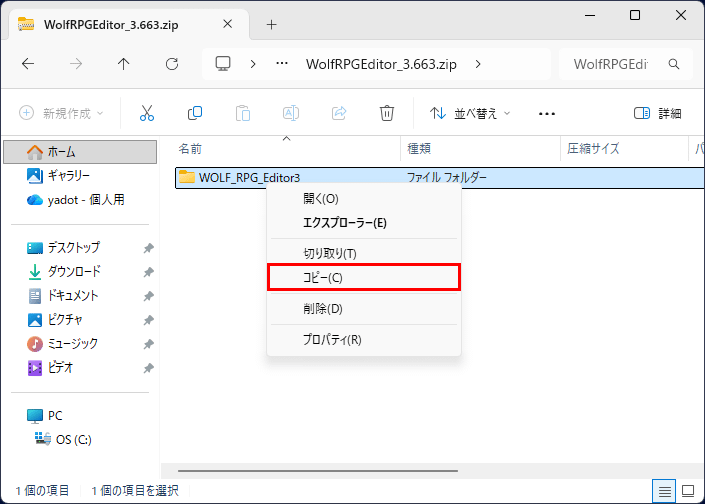Choose プロパティ(R) in the context menu
The width and height of the screenshot is (705, 504).
click(332, 339)
